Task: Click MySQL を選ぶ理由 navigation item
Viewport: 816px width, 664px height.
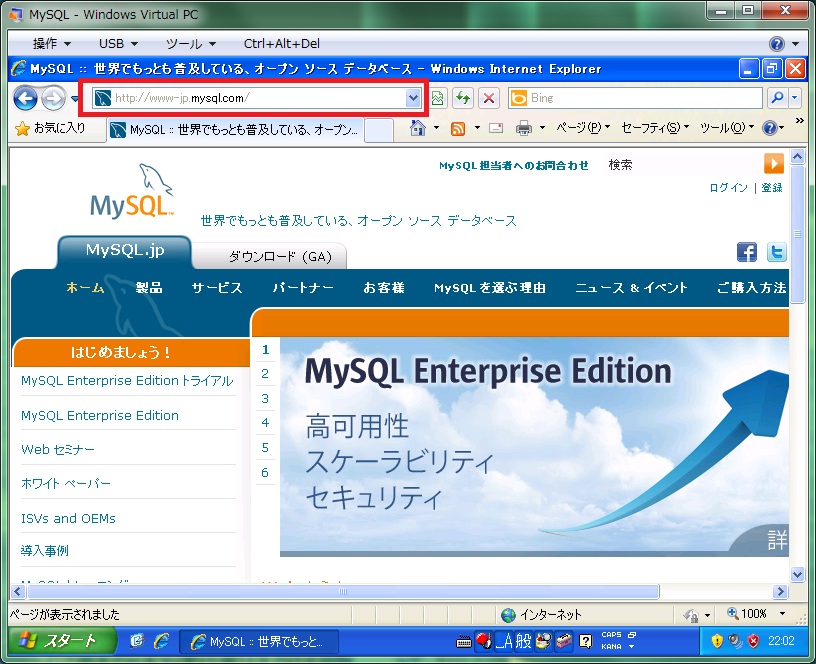Action: pos(490,288)
